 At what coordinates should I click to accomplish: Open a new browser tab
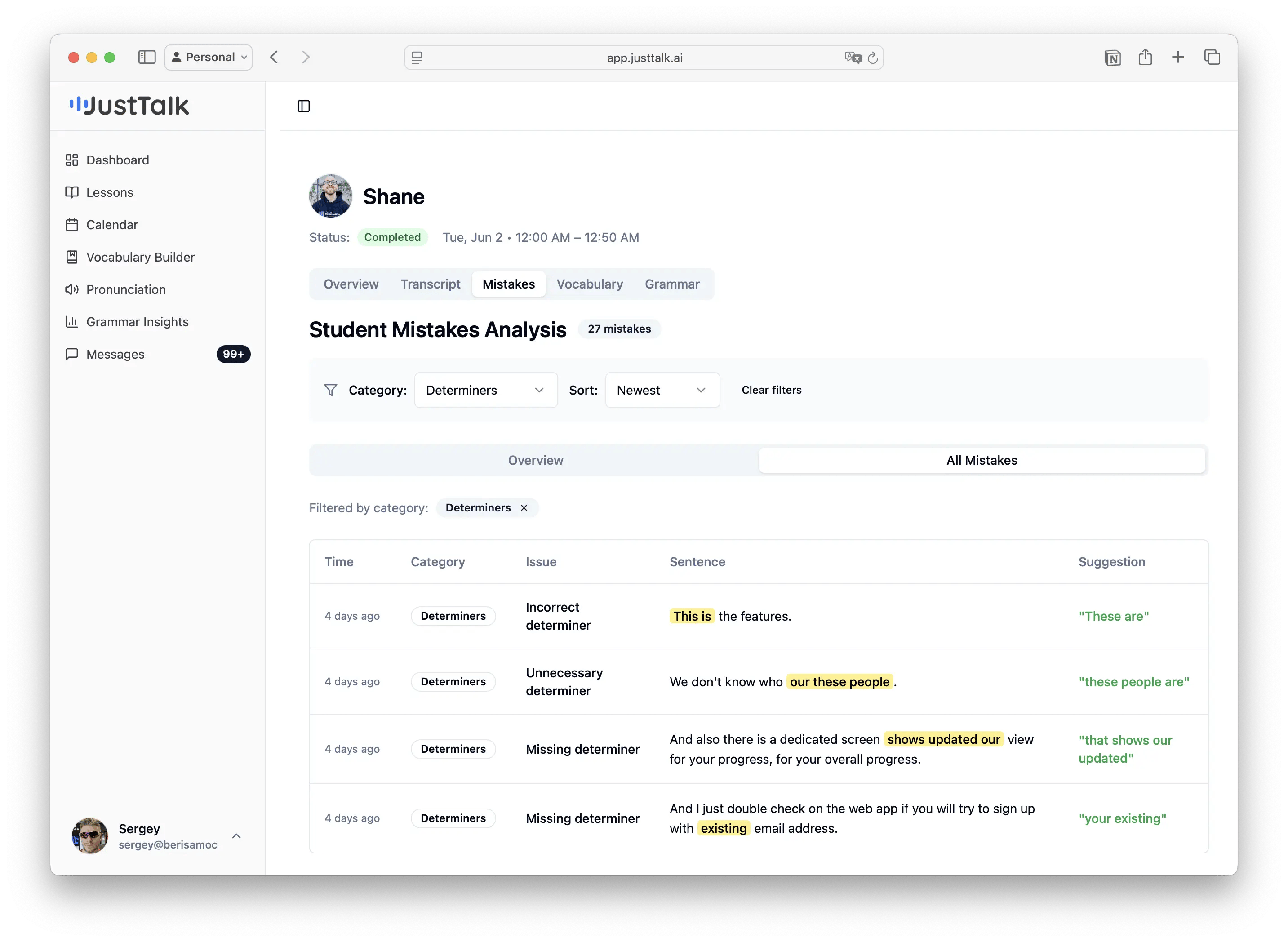(x=1178, y=57)
